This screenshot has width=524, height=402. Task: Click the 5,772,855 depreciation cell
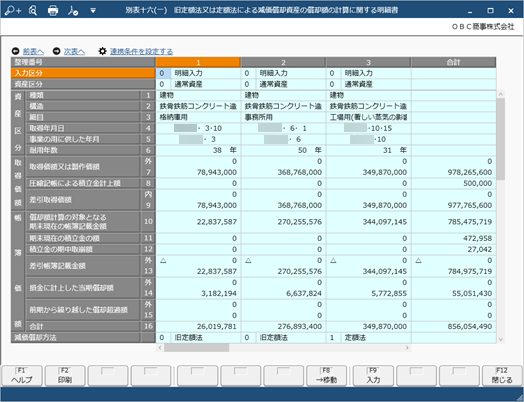[x=368, y=294]
